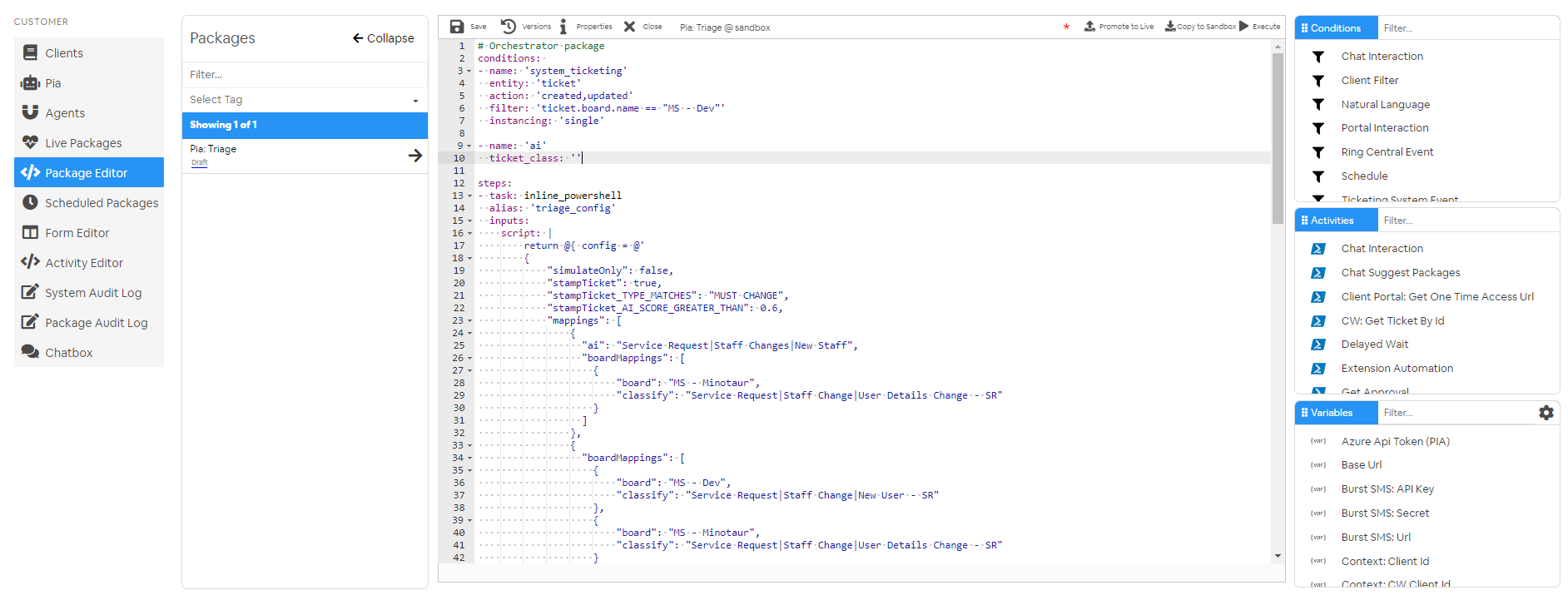Select the Activities panel tab
Viewport: 1568px width, 595px height.
1336,221
